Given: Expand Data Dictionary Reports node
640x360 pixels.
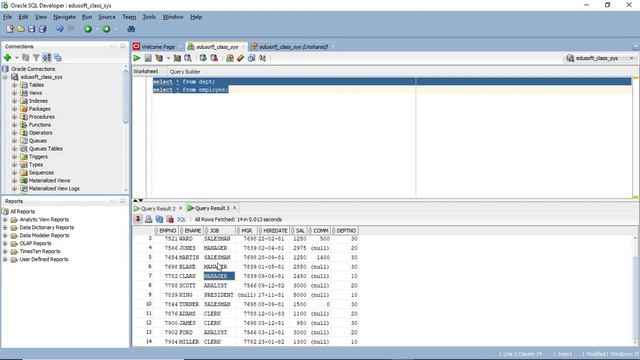Looking at the screenshot, I should [5, 228].
